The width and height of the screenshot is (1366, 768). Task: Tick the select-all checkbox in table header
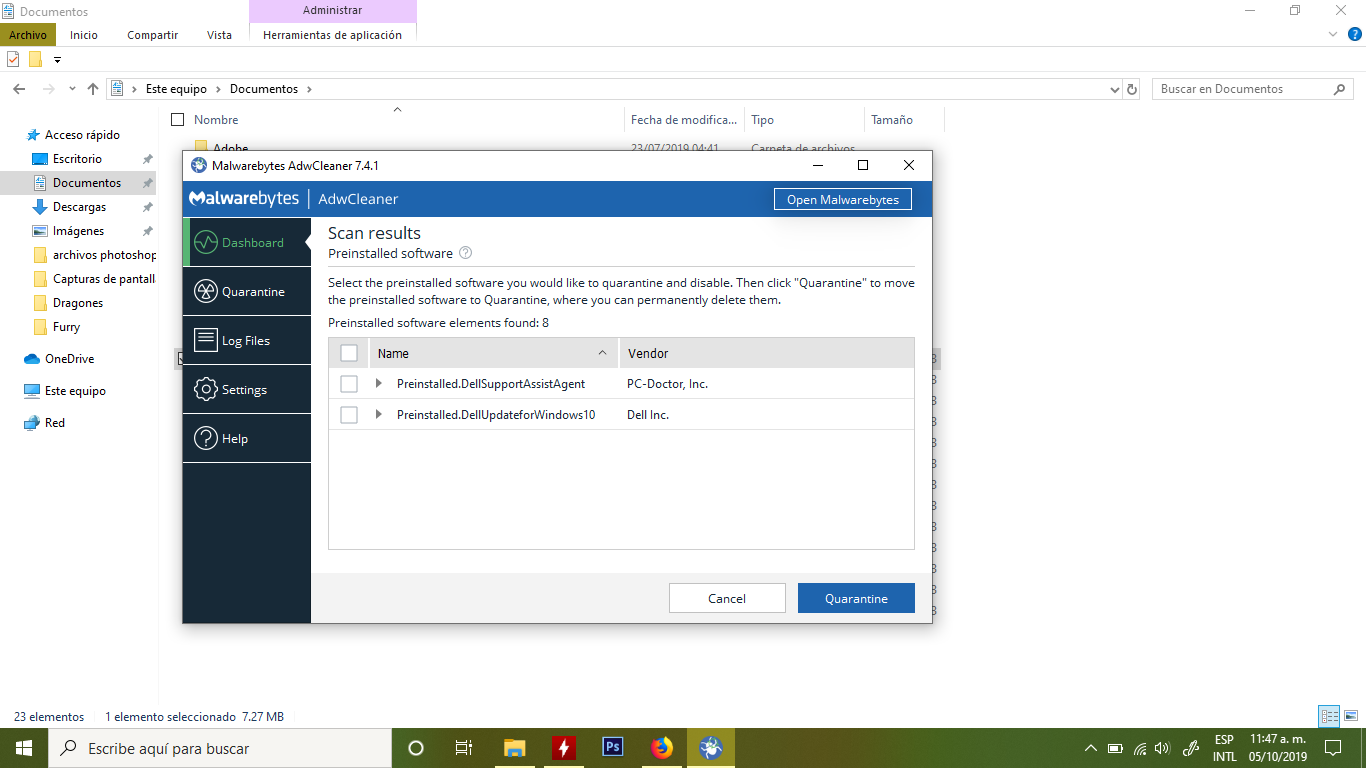(349, 353)
